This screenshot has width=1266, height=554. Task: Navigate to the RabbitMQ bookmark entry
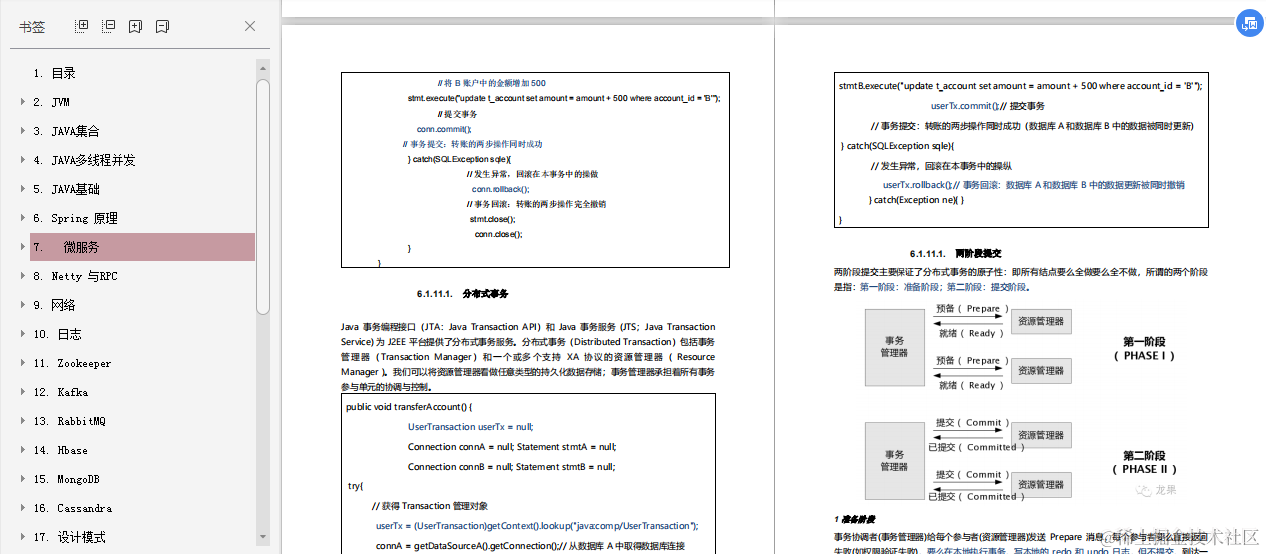[69, 421]
